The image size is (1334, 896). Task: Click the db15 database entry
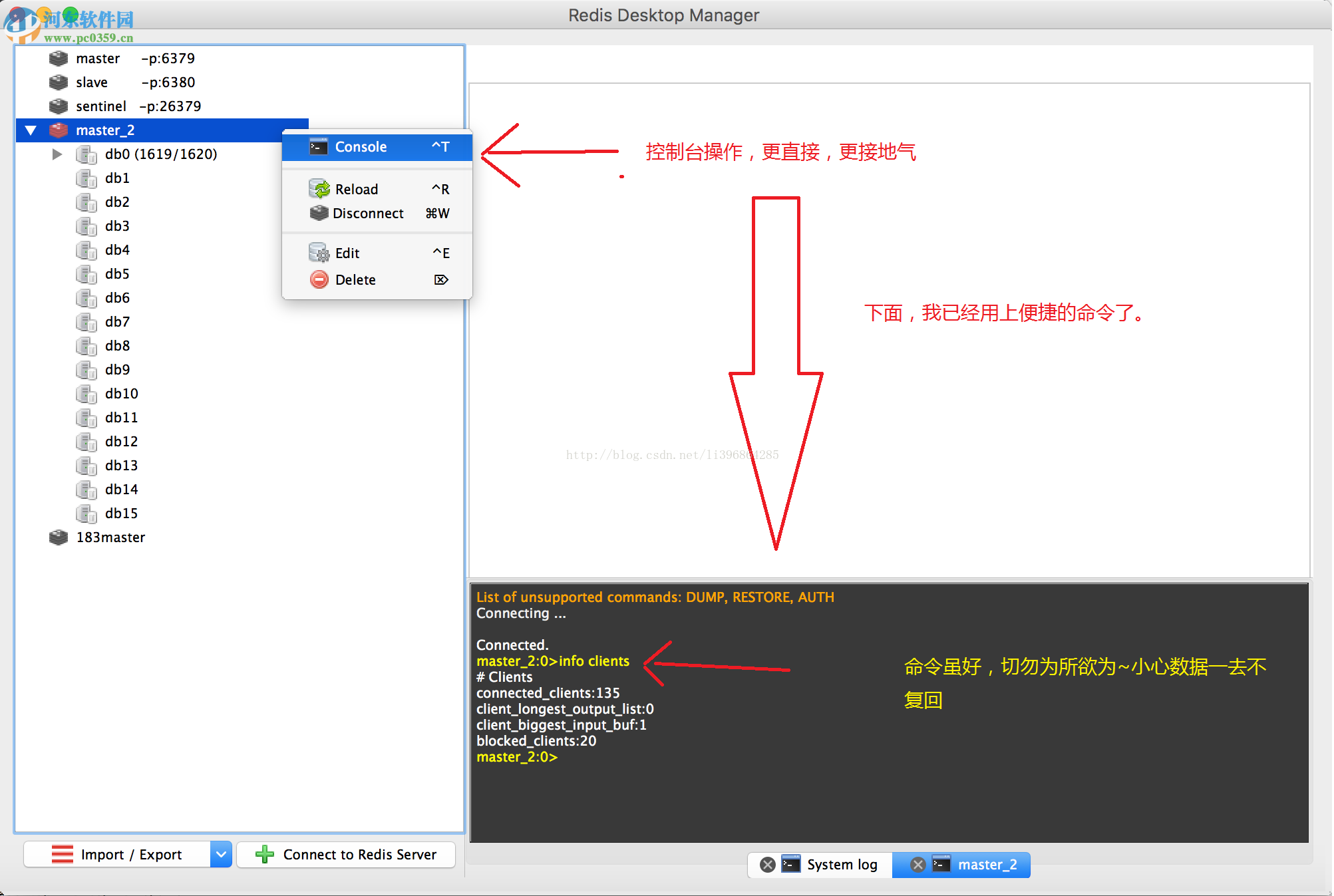pos(121,513)
